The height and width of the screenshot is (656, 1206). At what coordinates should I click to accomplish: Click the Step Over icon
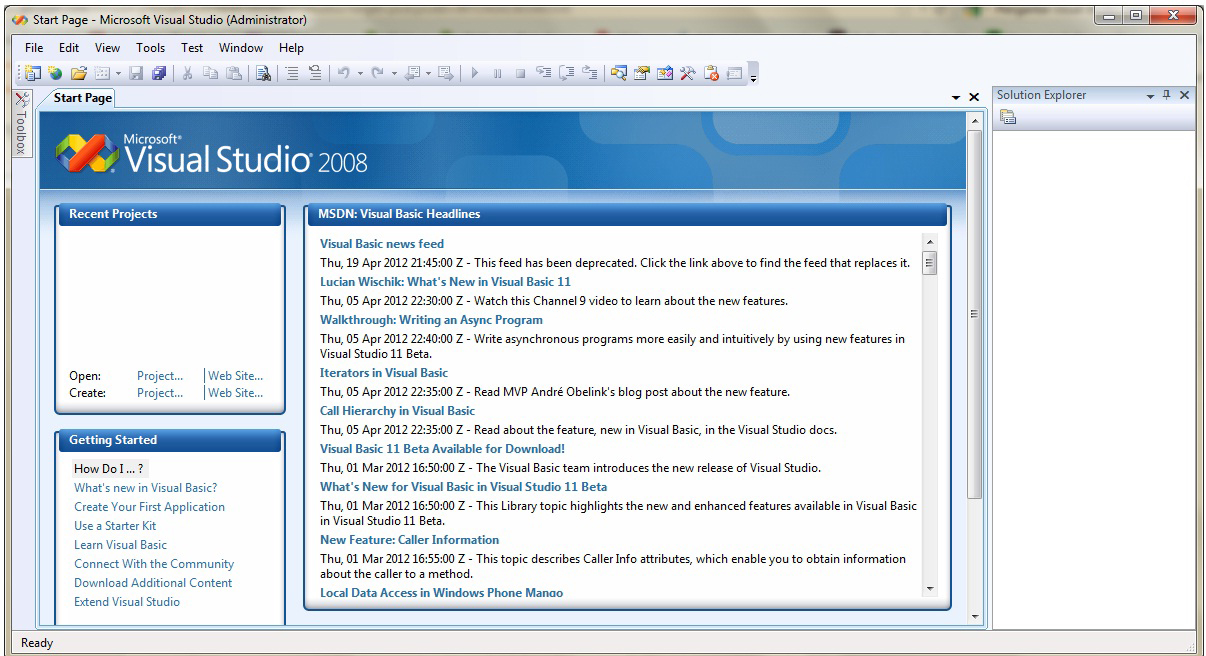pyautogui.click(x=569, y=73)
